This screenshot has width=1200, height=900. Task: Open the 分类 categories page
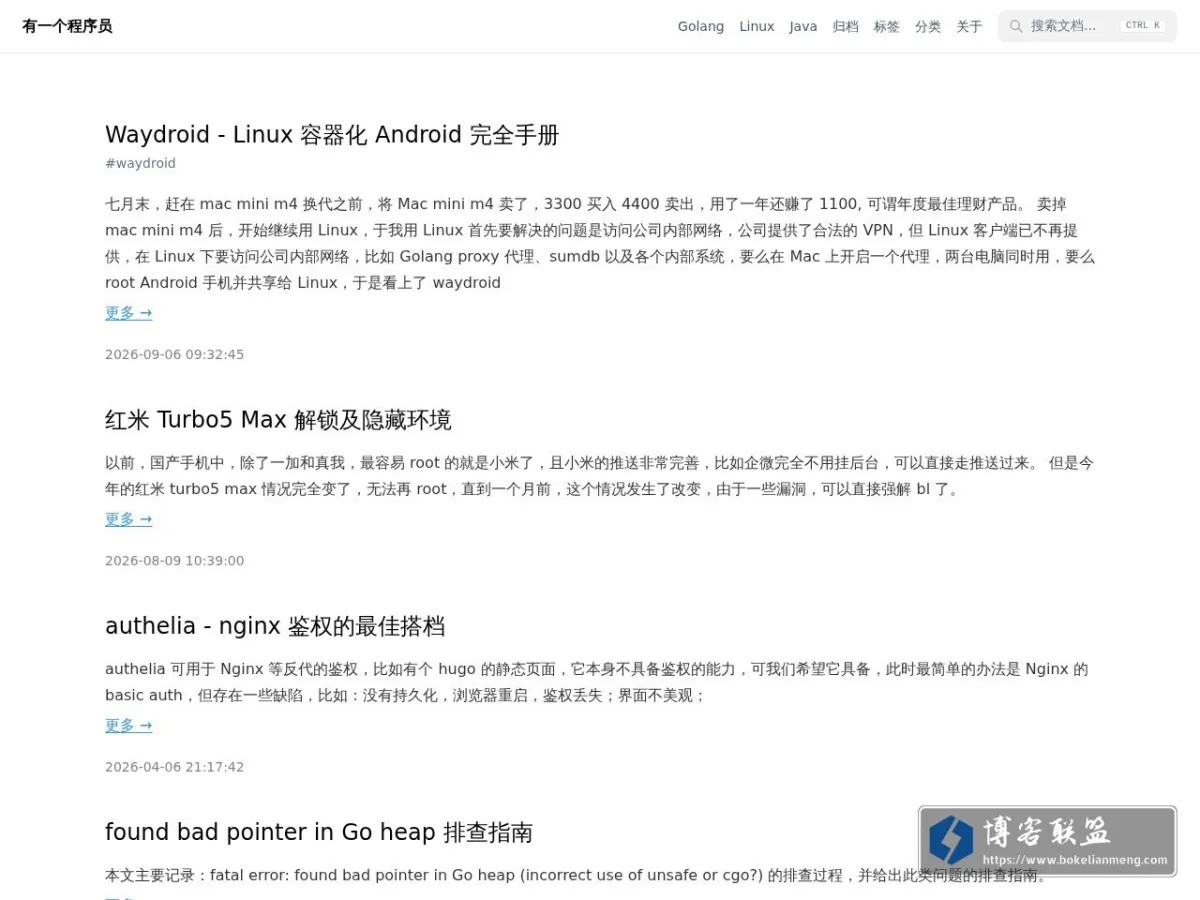(x=928, y=26)
